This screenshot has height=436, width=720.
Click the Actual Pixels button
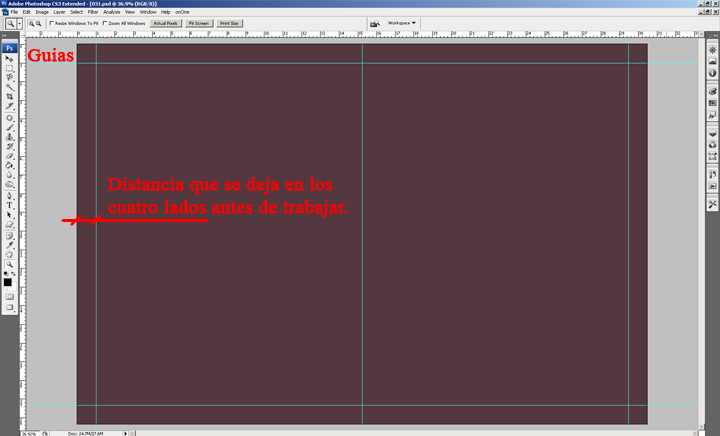click(164, 22)
